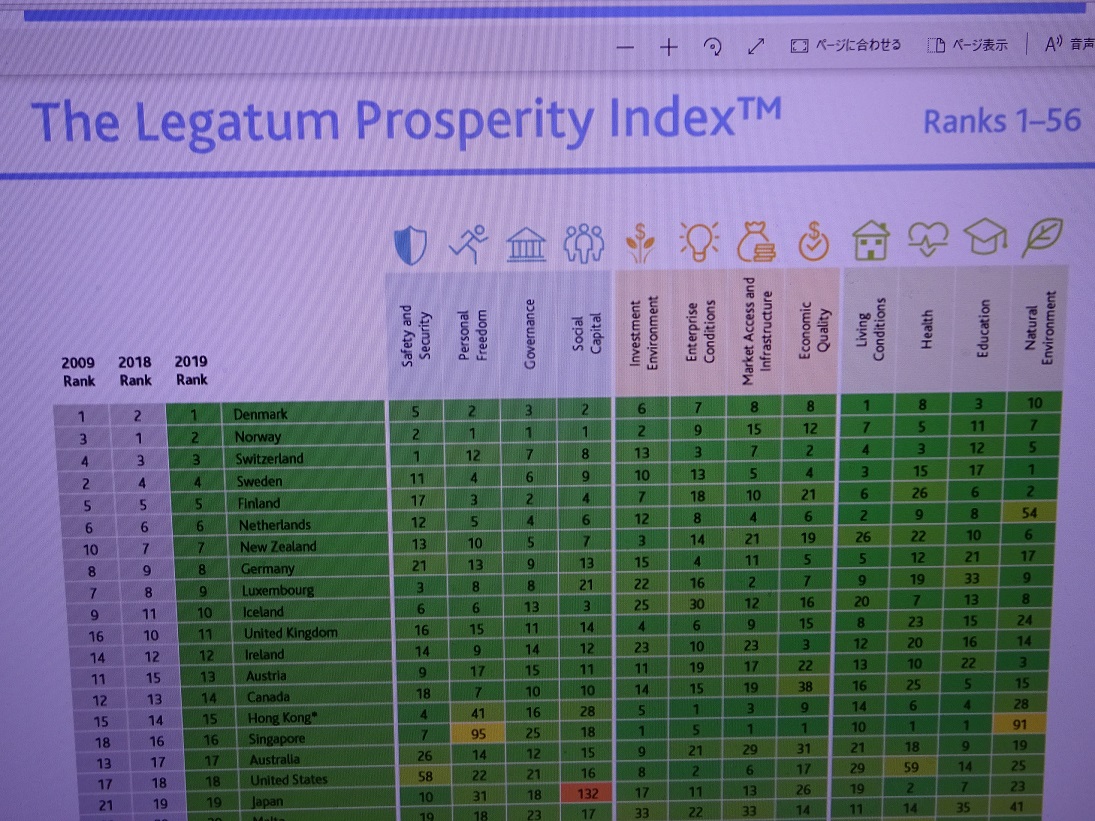
Task: Click the 2019 Rank header
Action: [191, 371]
